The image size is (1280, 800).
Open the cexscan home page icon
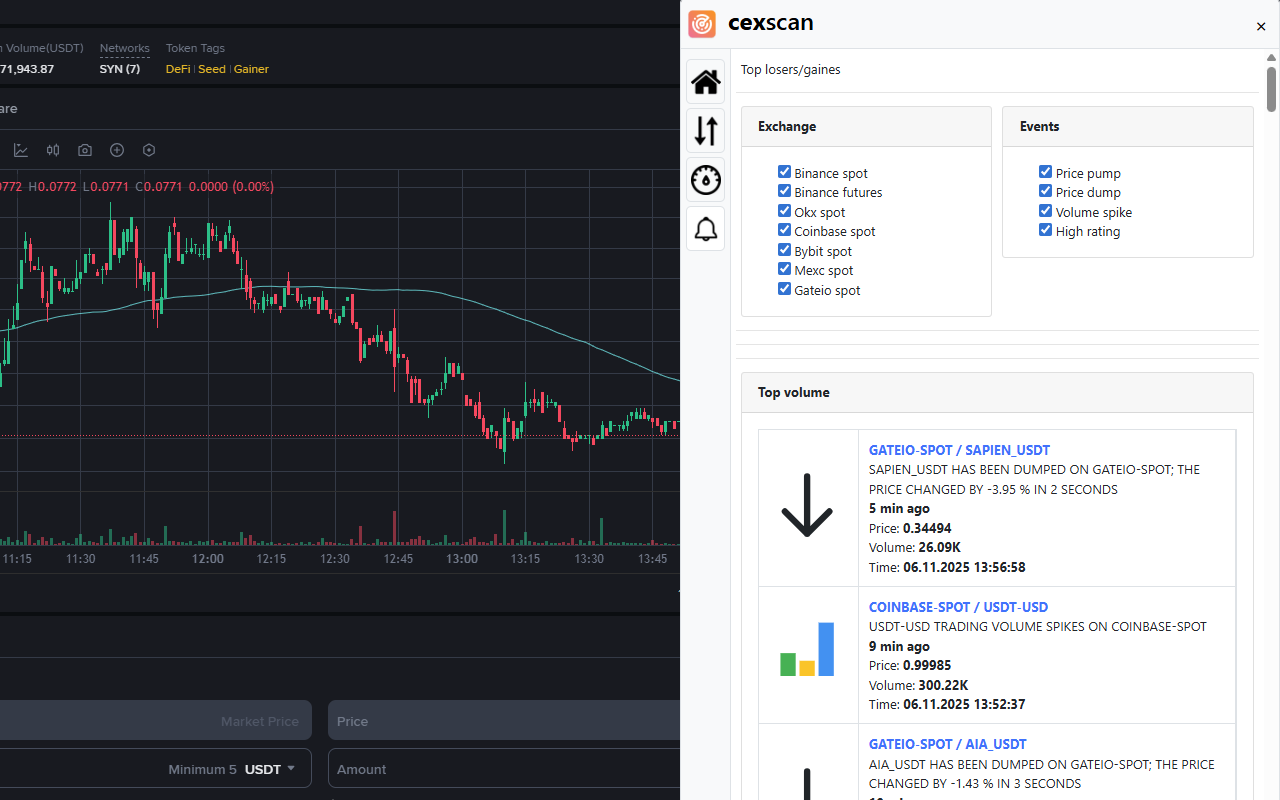tap(706, 82)
